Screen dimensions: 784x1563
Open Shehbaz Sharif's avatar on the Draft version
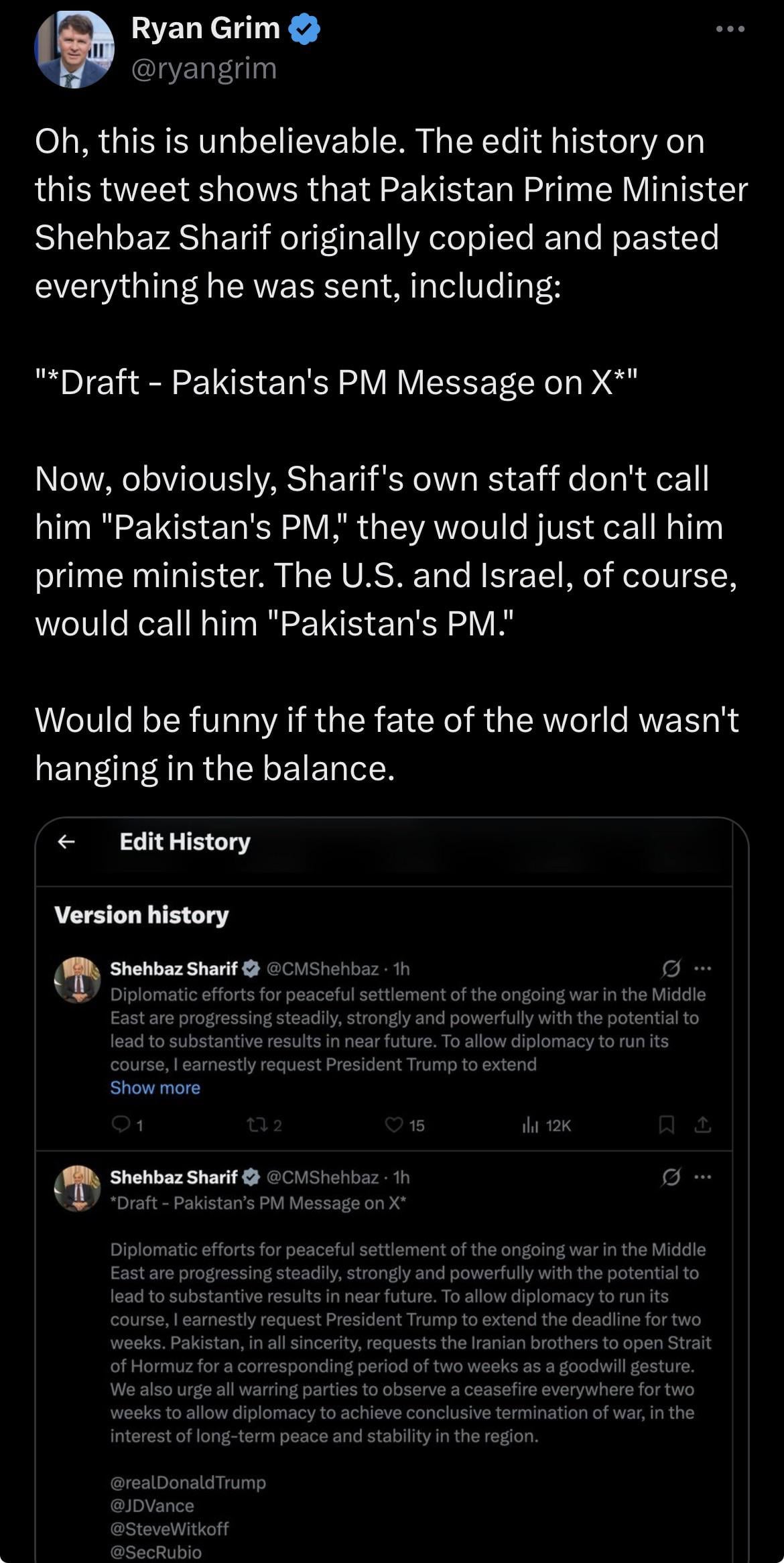78,1188
